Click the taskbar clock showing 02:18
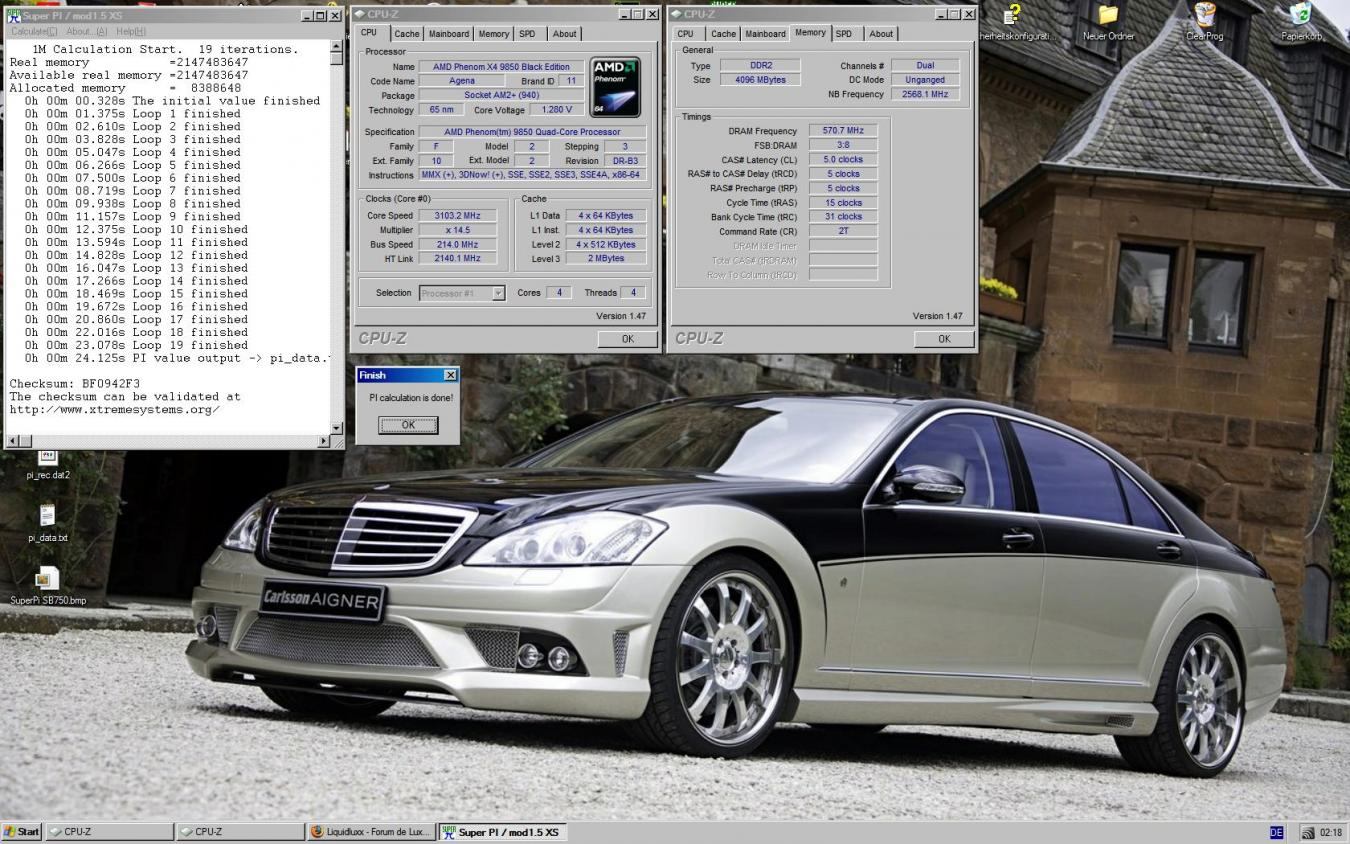Image resolution: width=1350 pixels, height=844 pixels. (1331, 832)
